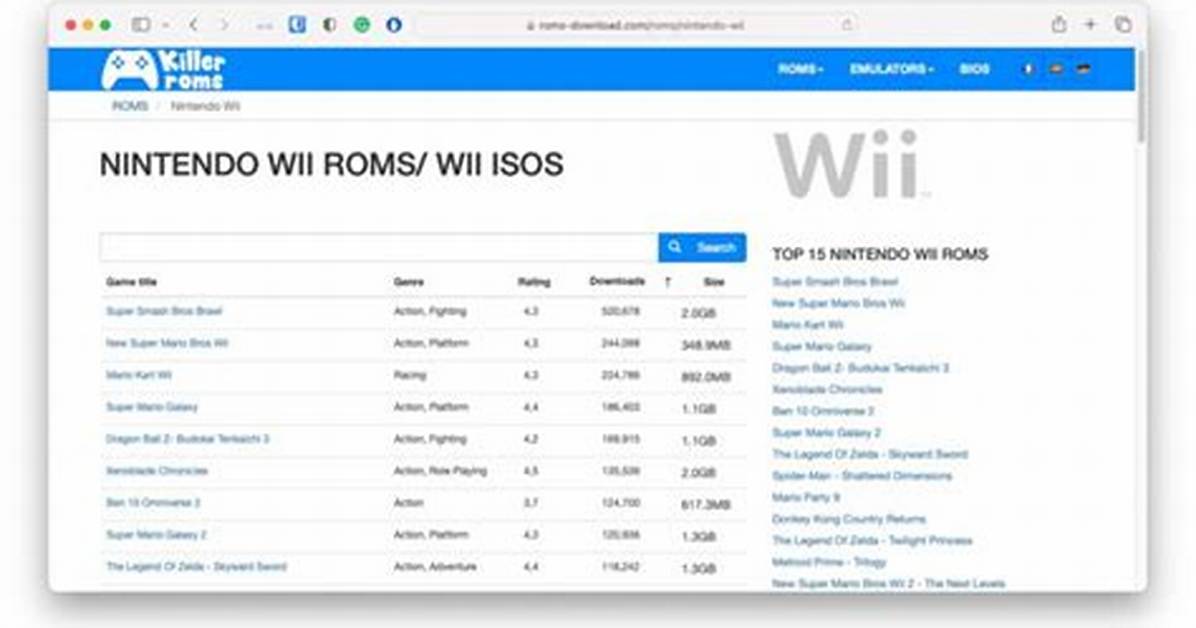1196x628 pixels.
Task: Open the BIOS menu item
Action: click(x=974, y=69)
